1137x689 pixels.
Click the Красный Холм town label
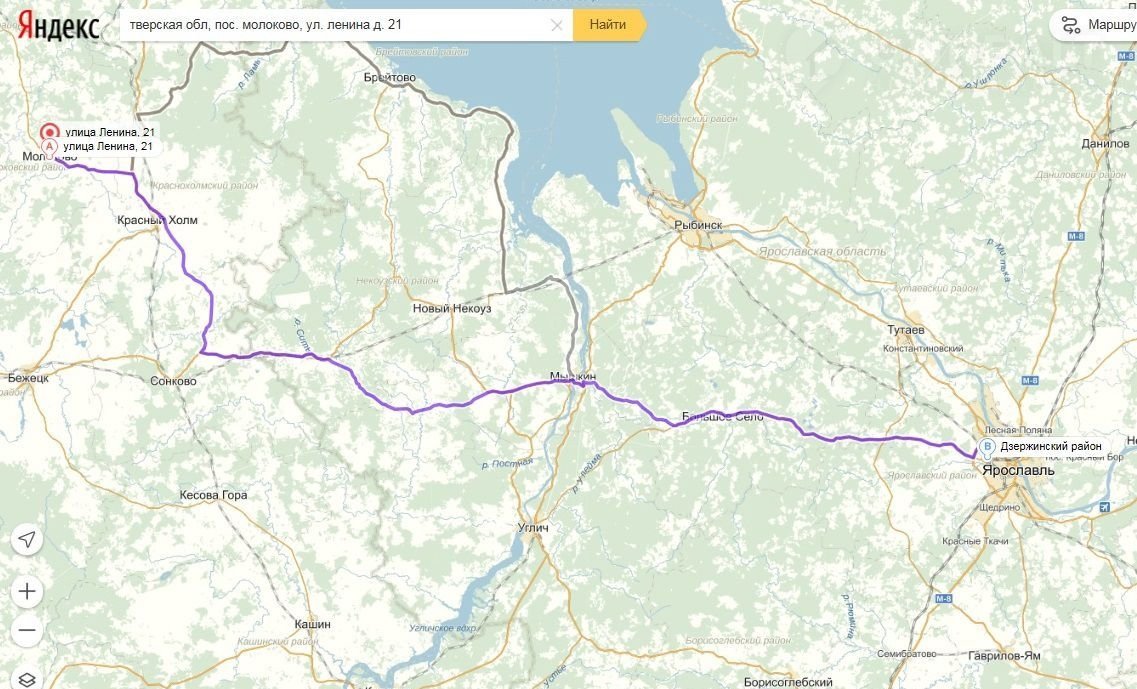tap(157, 220)
